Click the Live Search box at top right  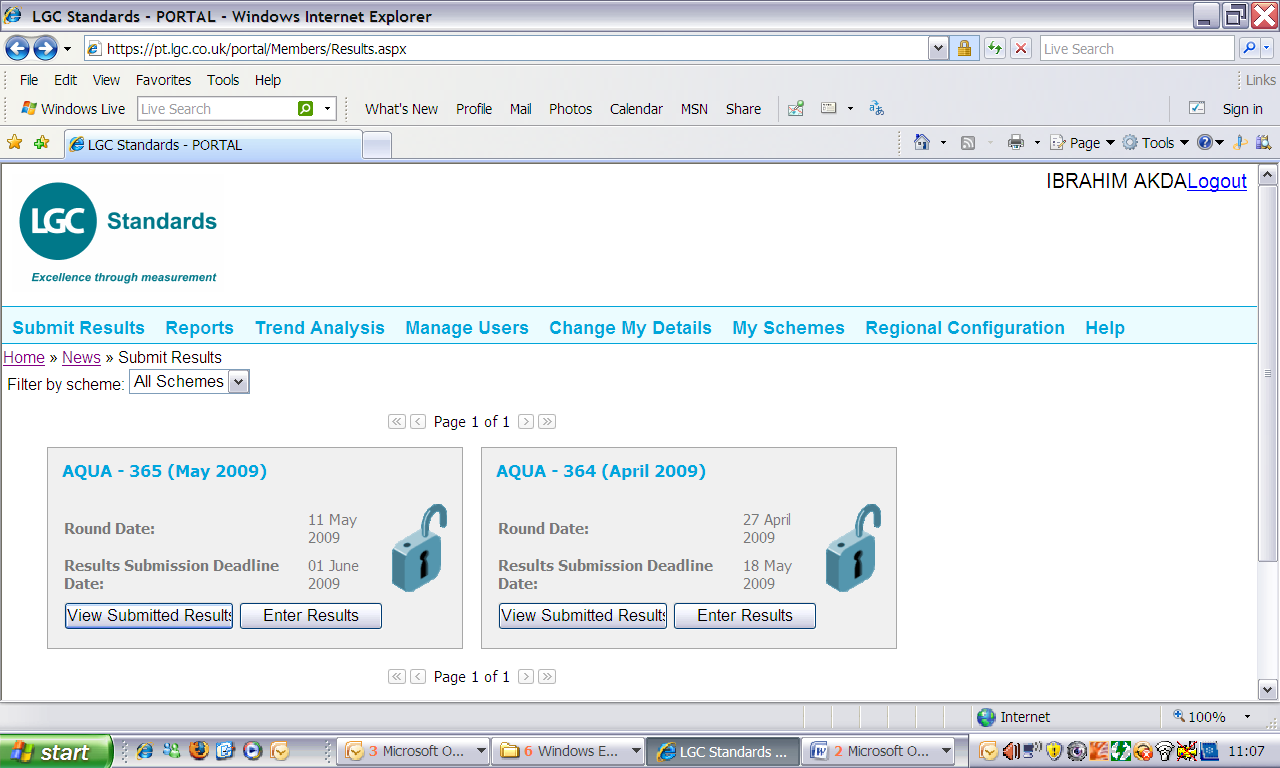click(1137, 48)
